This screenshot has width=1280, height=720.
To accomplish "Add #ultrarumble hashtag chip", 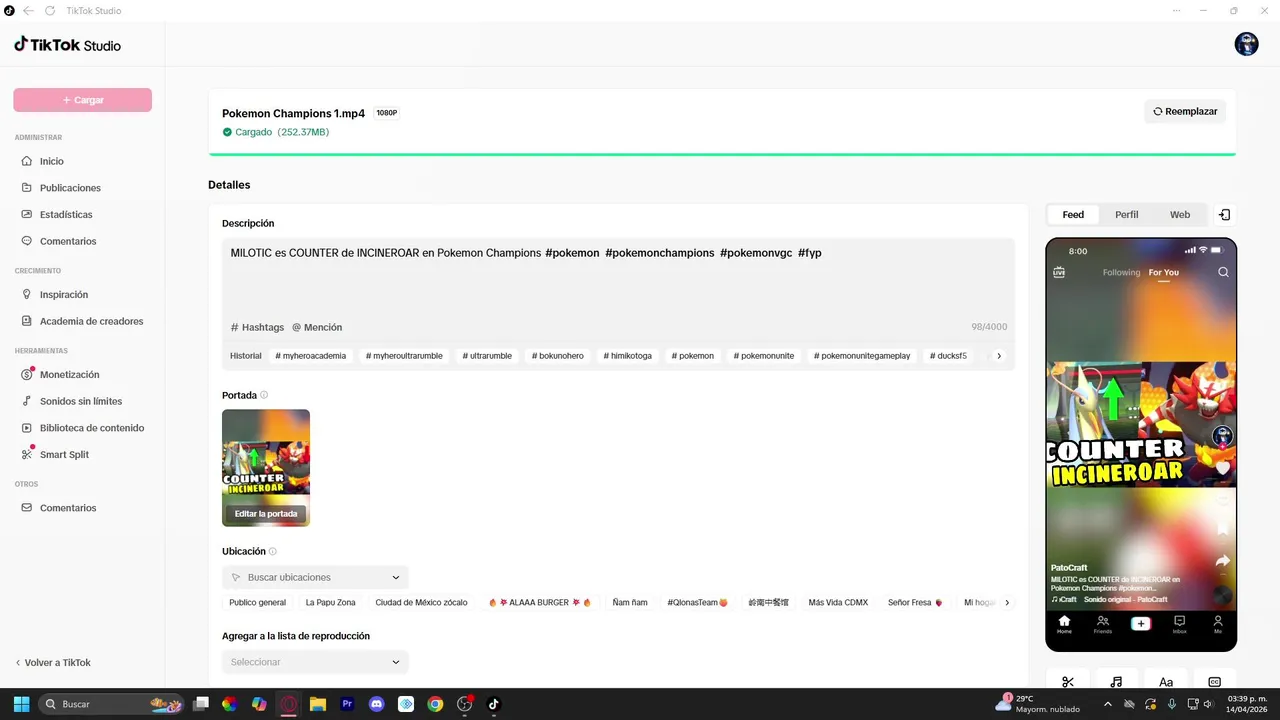I will 487,356.
